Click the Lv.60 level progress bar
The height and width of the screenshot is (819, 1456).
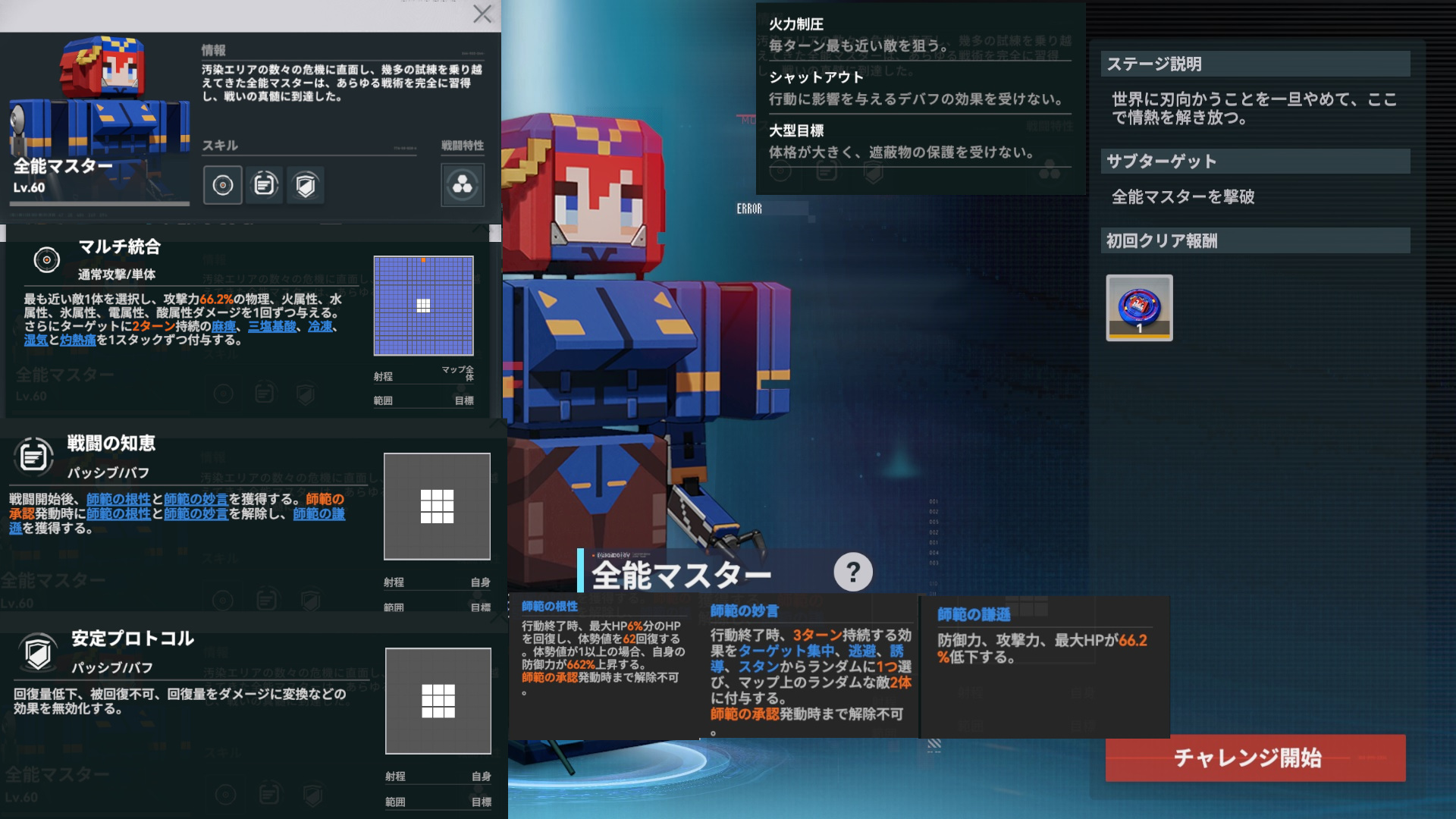point(100,203)
